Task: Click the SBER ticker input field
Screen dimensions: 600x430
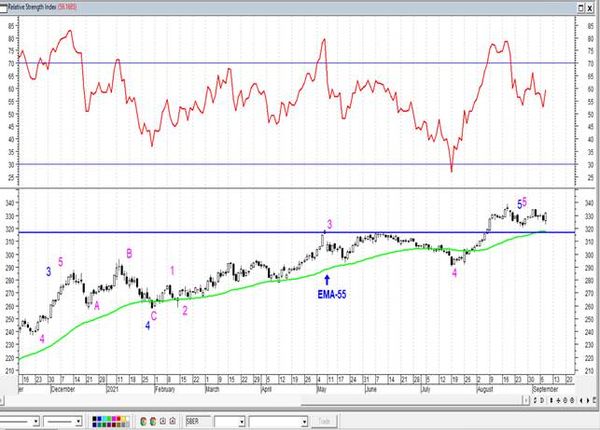Action: point(196,422)
